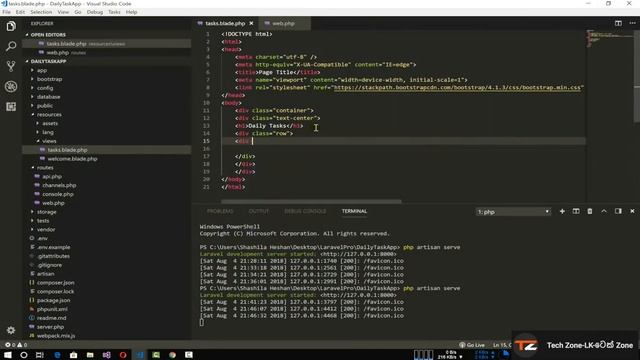Open the Debug view icon
The width and height of the screenshot is (640, 360).
pyautogui.click(x=11, y=86)
